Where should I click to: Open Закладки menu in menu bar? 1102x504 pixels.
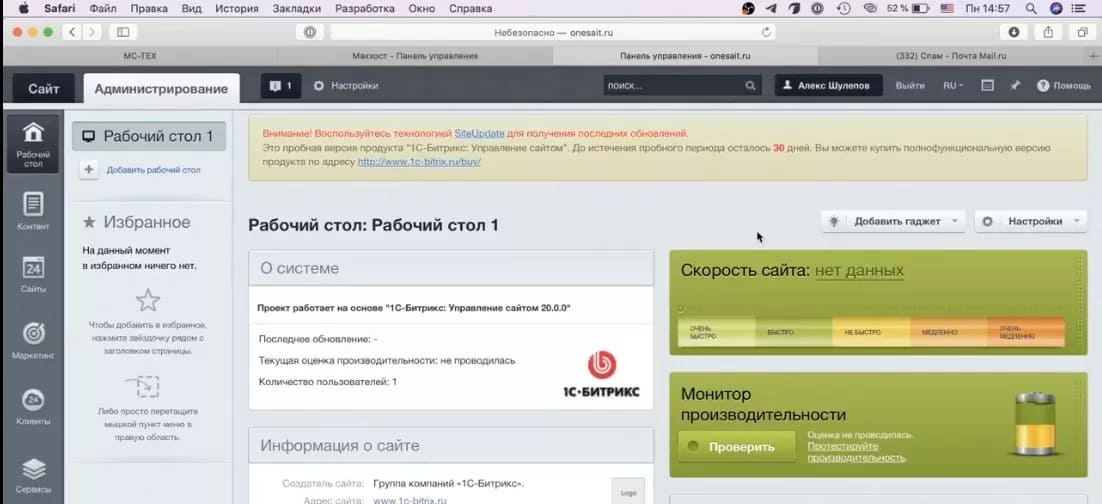[296, 8]
